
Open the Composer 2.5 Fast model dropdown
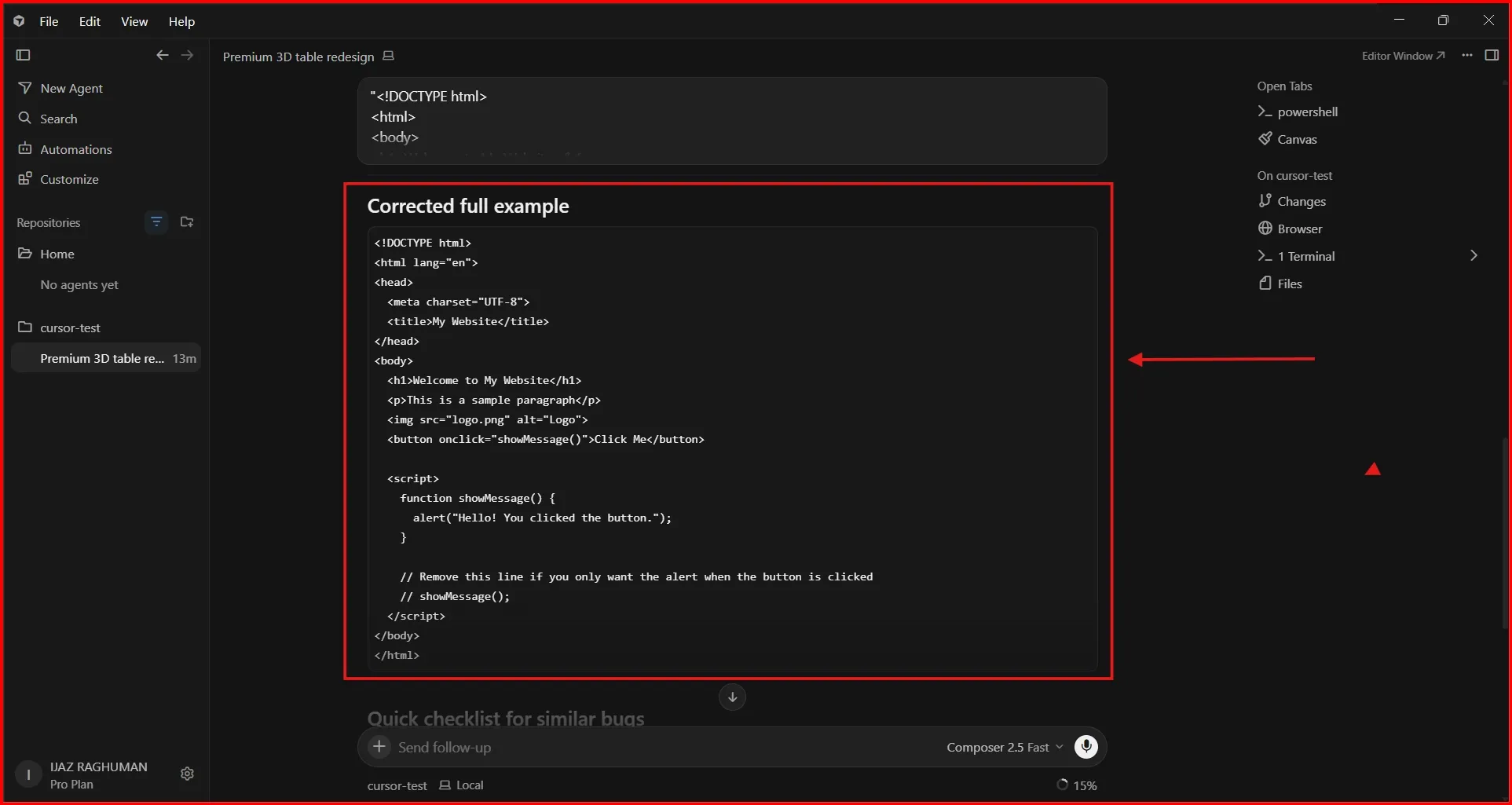click(1005, 747)
